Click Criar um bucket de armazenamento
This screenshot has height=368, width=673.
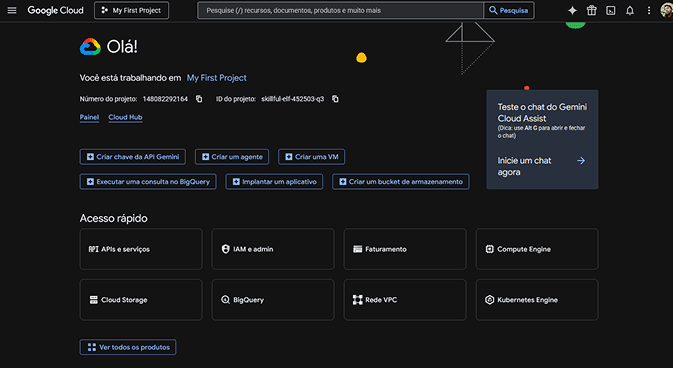400,182
